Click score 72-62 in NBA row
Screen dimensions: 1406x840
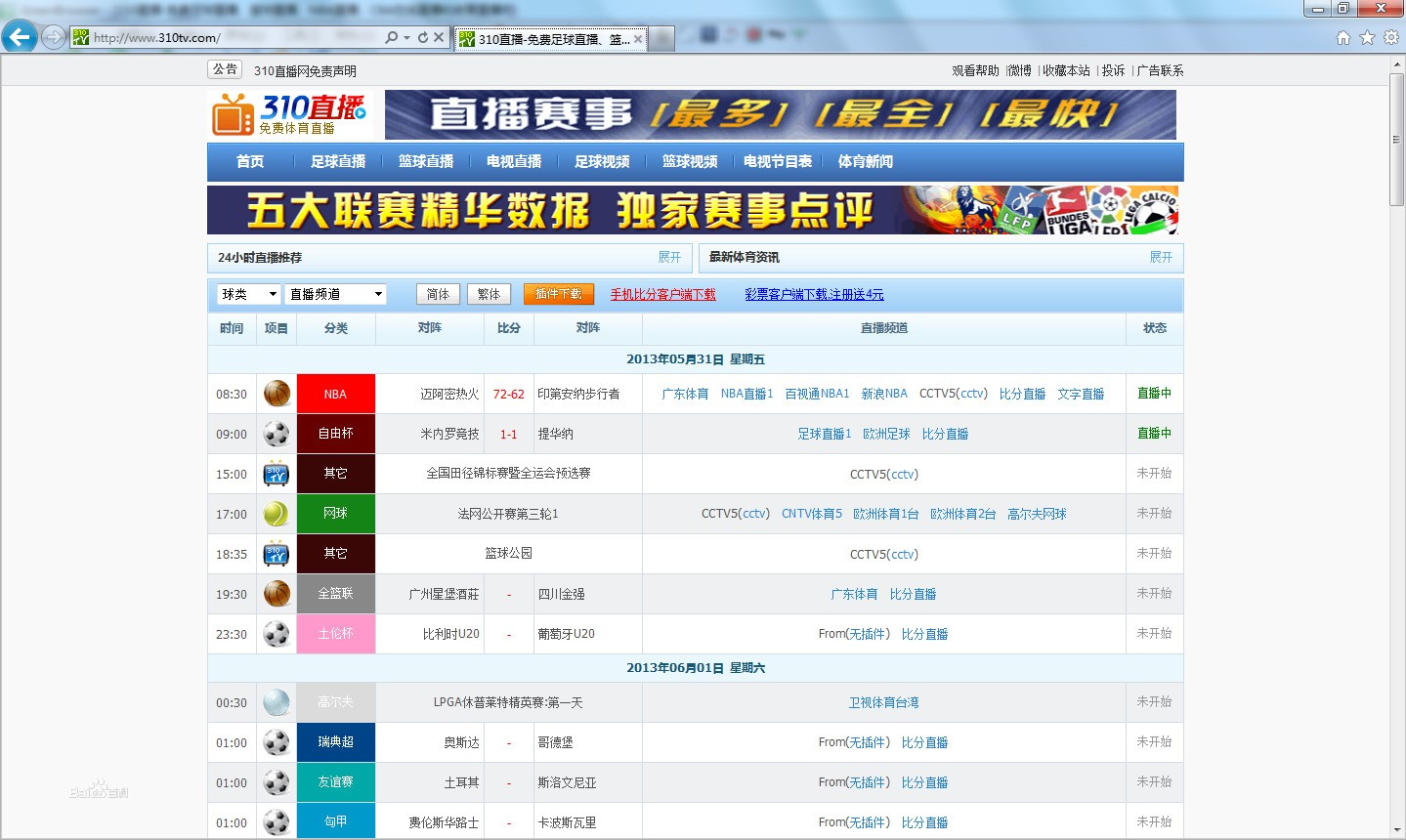click(x=508, y=395)
